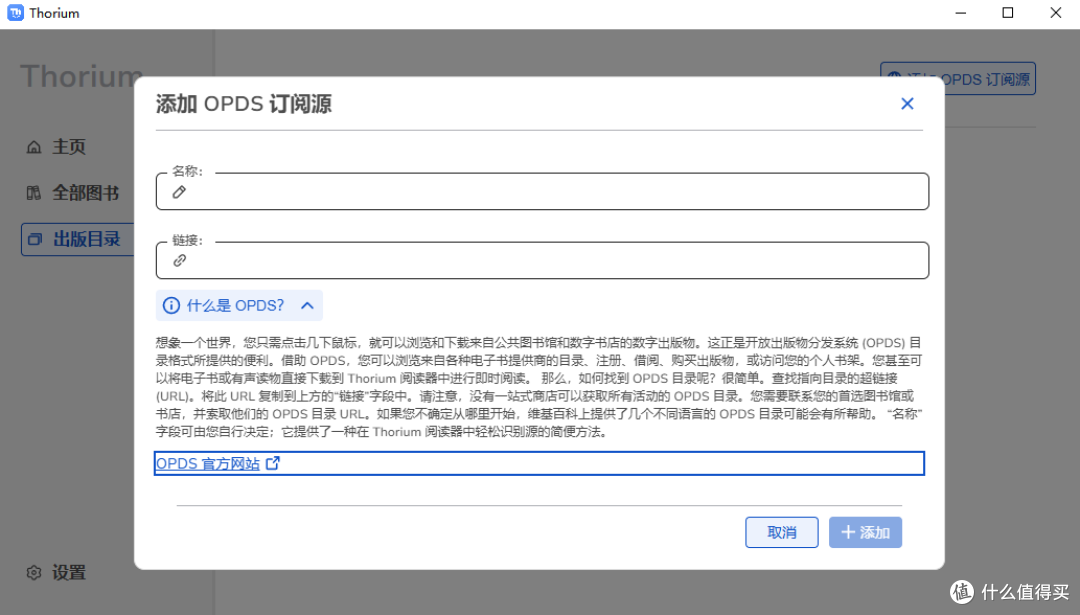Click the background 添加 OPDS 订阅源 button

[989, 79]
